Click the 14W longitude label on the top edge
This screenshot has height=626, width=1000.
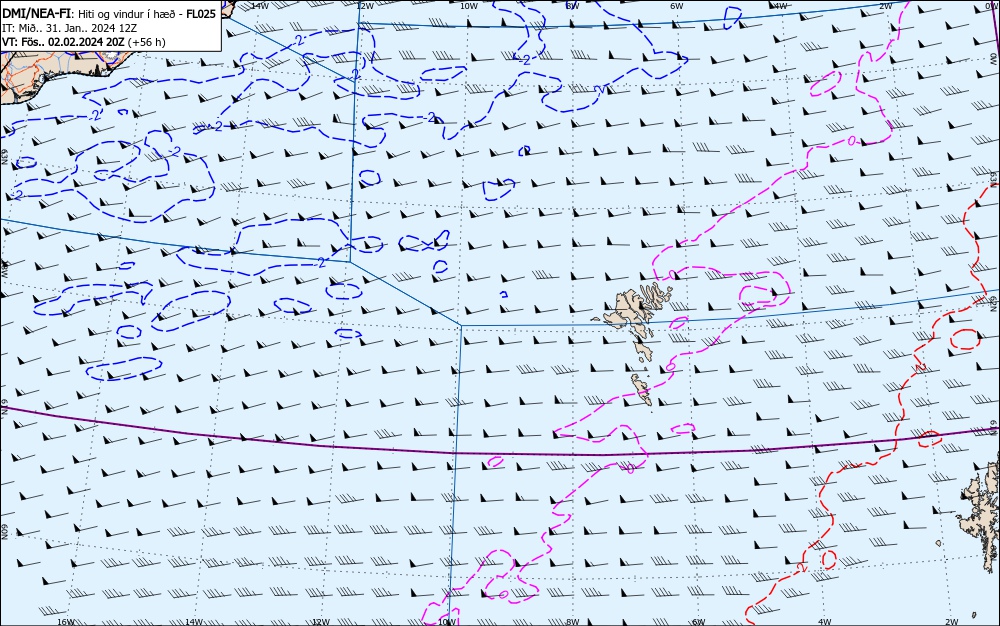[x=260, y=6]
